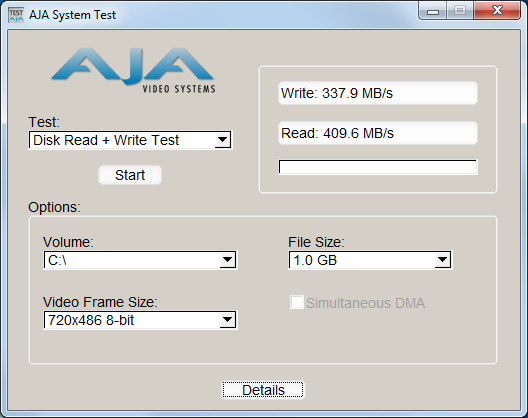Screen dimensions: 528x418
Task: Open the Video Frame Size dropdown
Action: (140, 320)
